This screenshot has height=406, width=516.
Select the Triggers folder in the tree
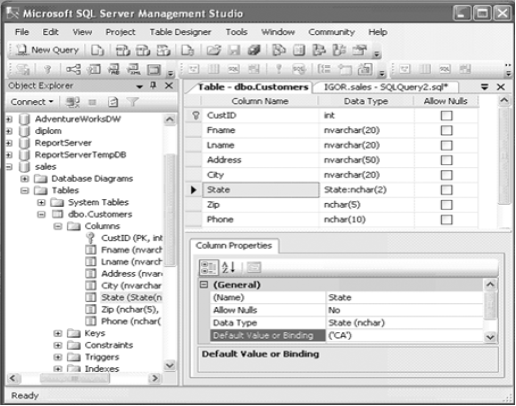point(102,357)
